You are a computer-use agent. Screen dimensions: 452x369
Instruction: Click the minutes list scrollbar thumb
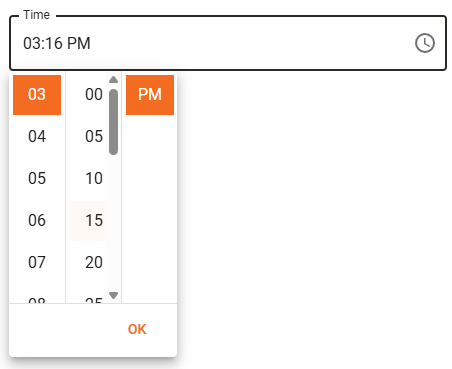pyautogui.click(x=114, y=122)
